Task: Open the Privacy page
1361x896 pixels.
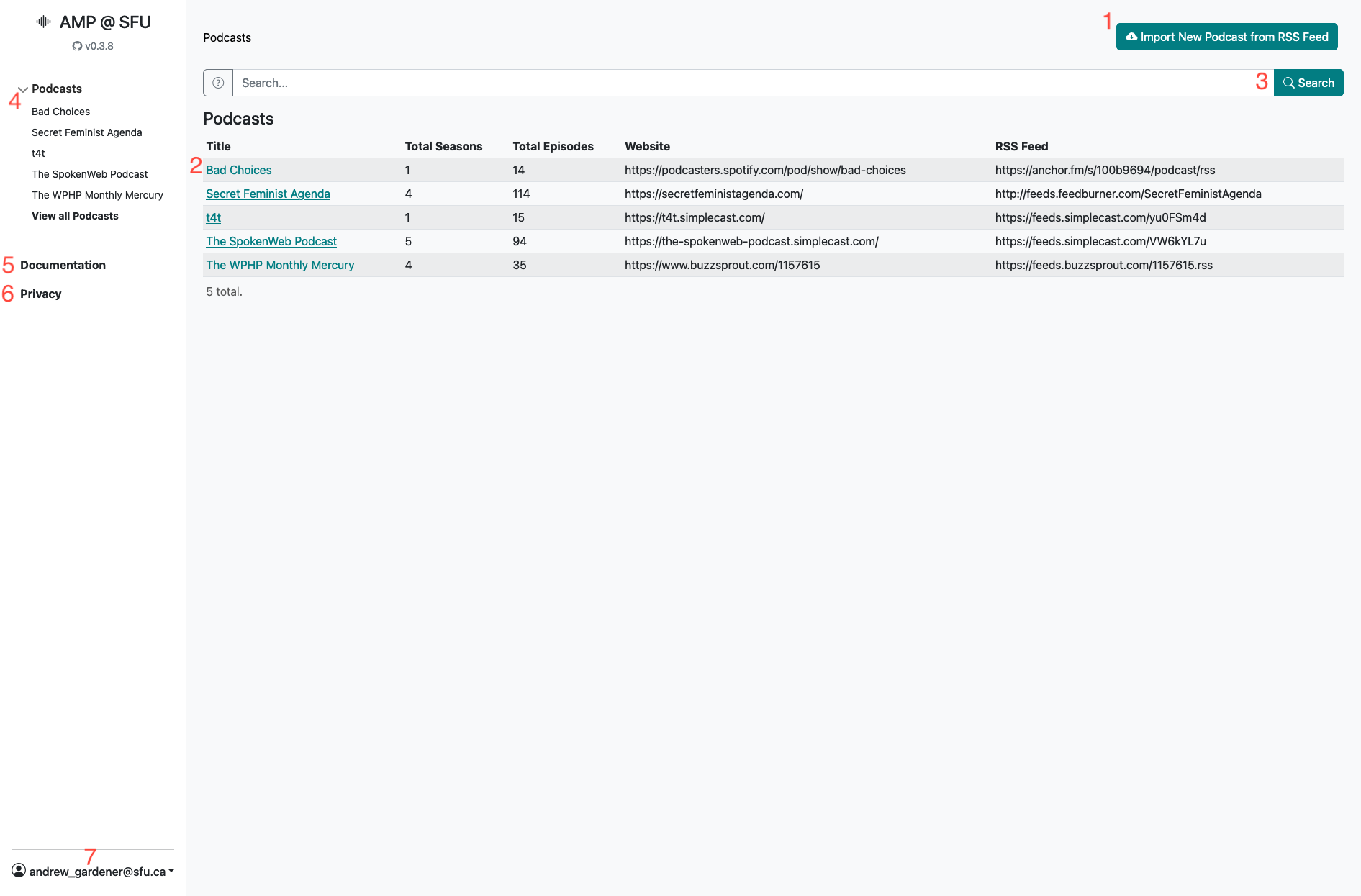Action: pyautogui.click(x=40, y=294)
